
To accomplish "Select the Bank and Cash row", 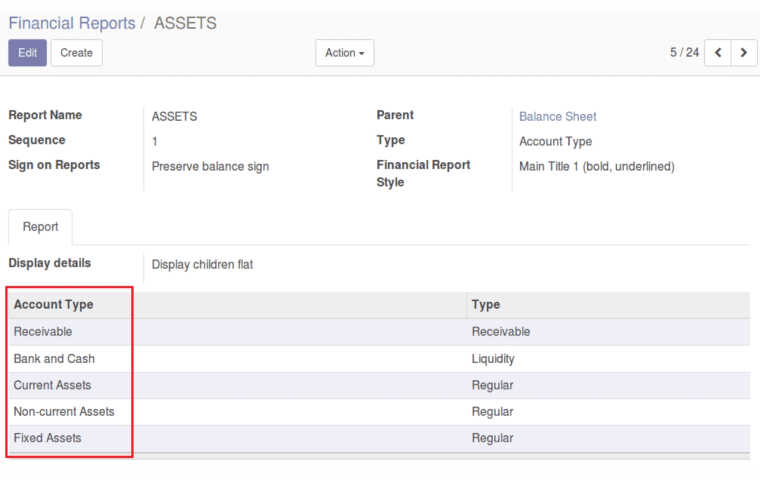I will click(x=379, y=359).
